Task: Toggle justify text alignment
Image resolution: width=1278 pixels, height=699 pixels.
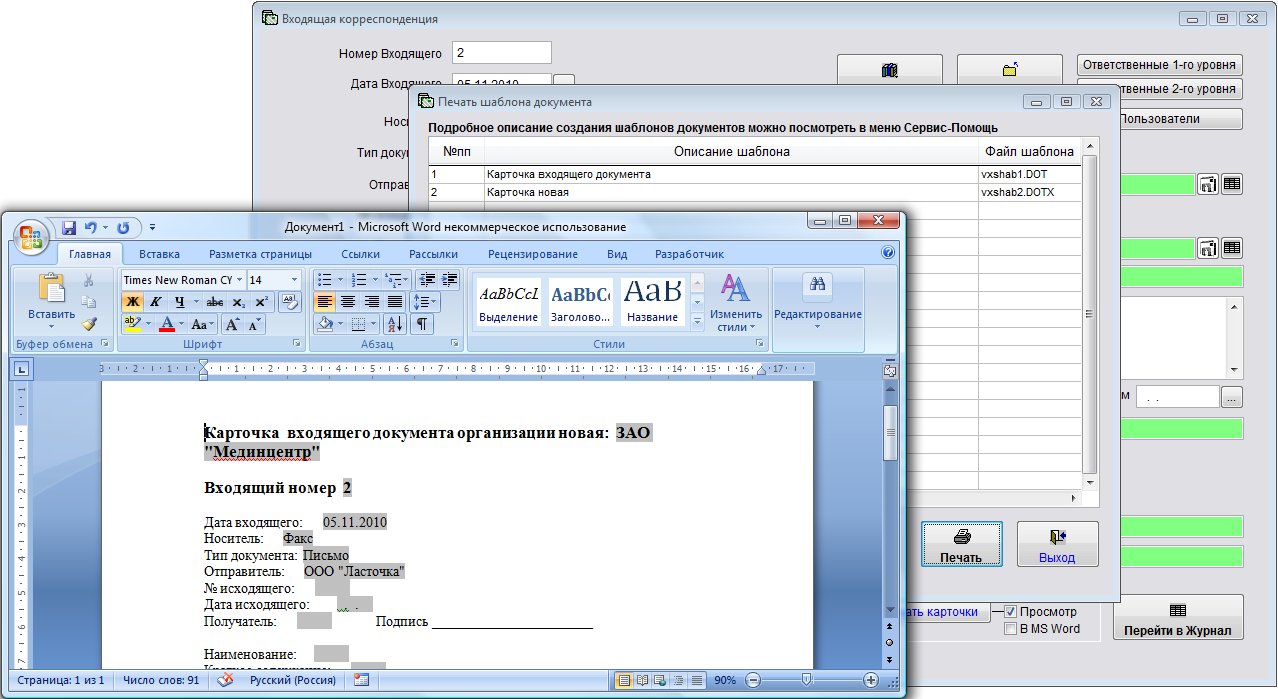Action: point(395,302)
